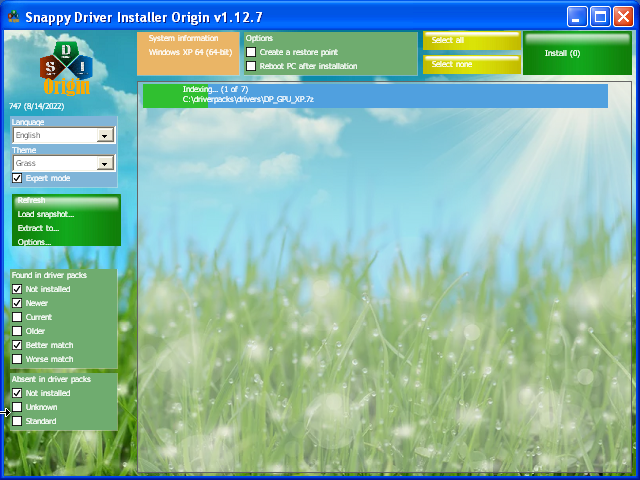Enable Create a restore point option
The width and height of the screenshot is (640, 480).
pos(251,52)
